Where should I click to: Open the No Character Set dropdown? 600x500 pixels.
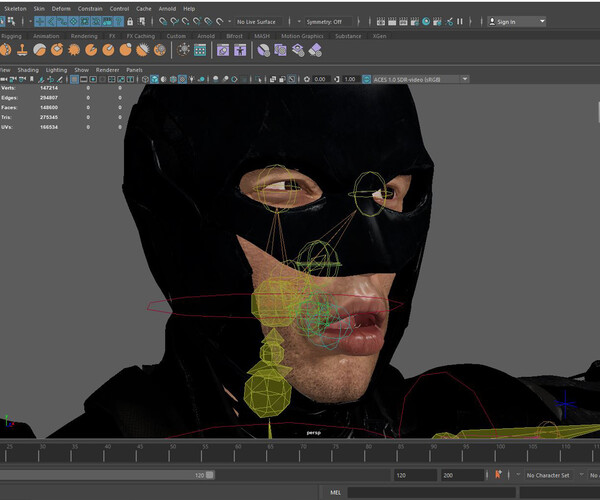(x=548, y=475)
